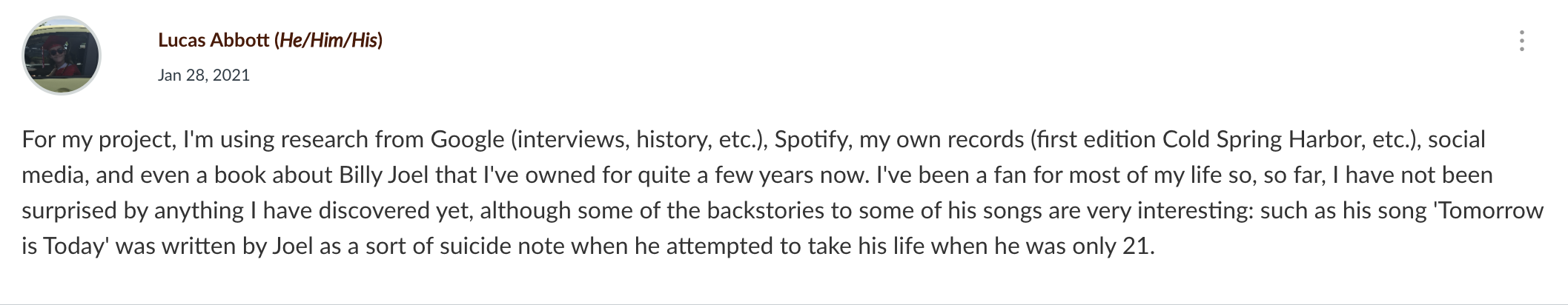Click the horizontal divider below the post
The width and height of the screenshot is (1568, 305).
coord(784,304)
